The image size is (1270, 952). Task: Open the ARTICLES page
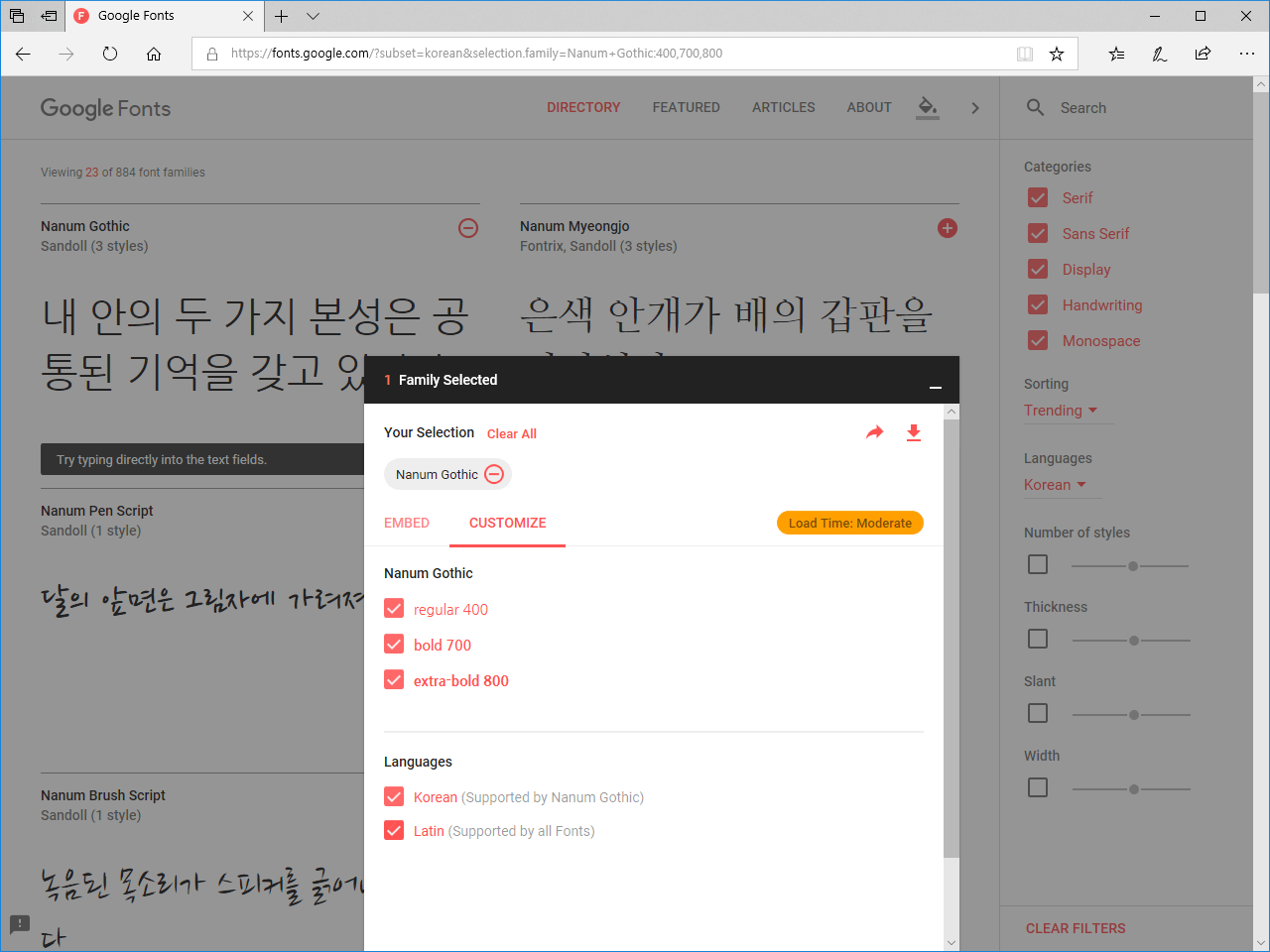[784, 107]
